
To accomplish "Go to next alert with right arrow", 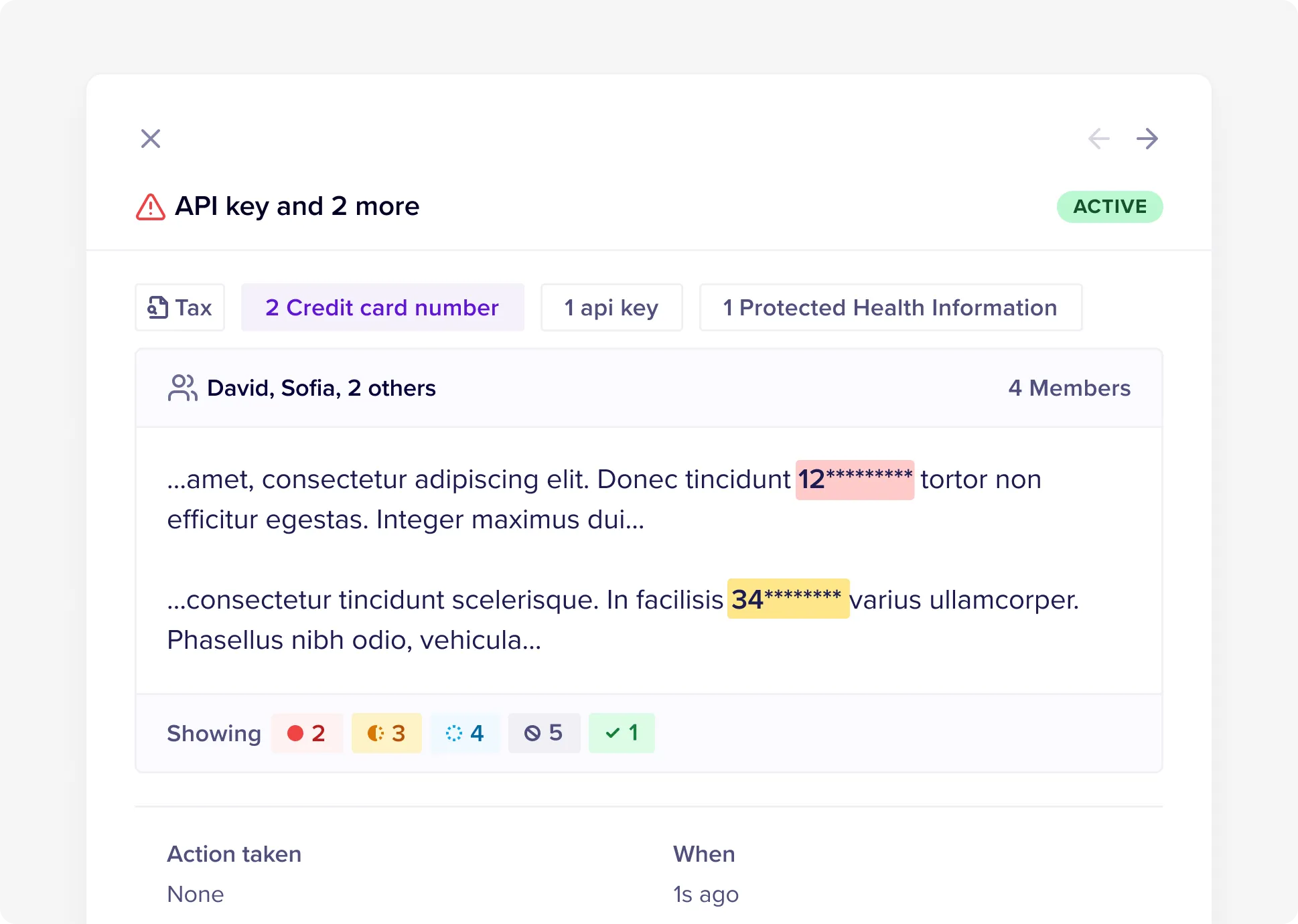I will 1147,139.
